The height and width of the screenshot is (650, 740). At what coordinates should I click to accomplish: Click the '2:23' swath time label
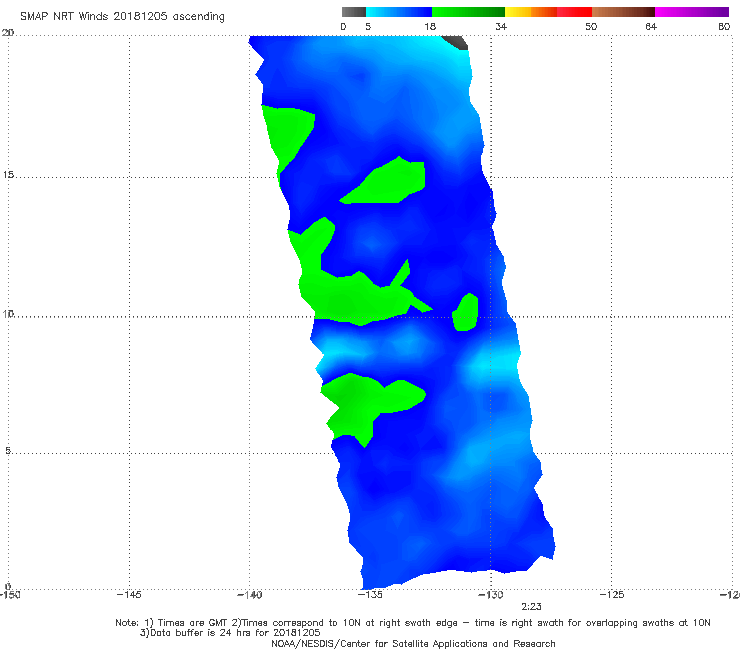tap(531, 607)
